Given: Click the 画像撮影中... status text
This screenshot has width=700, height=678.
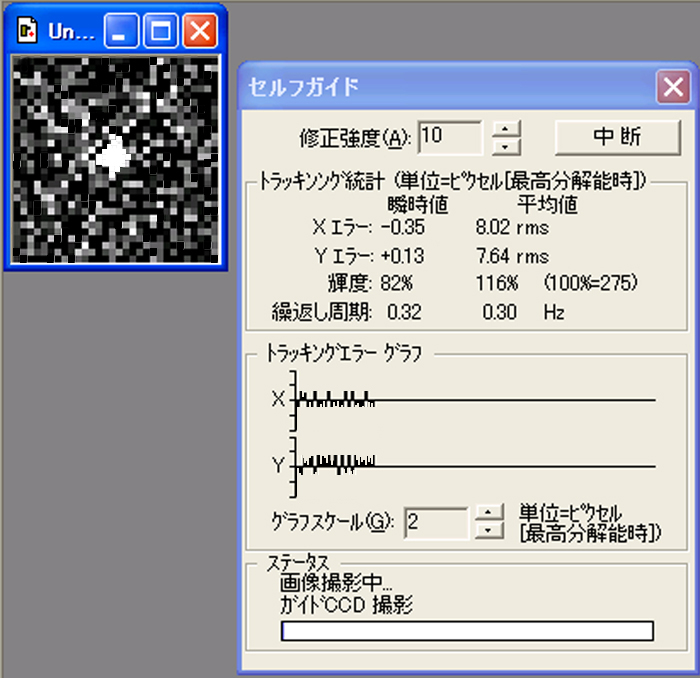Looking at the screenshot, I should pos(336,582).
